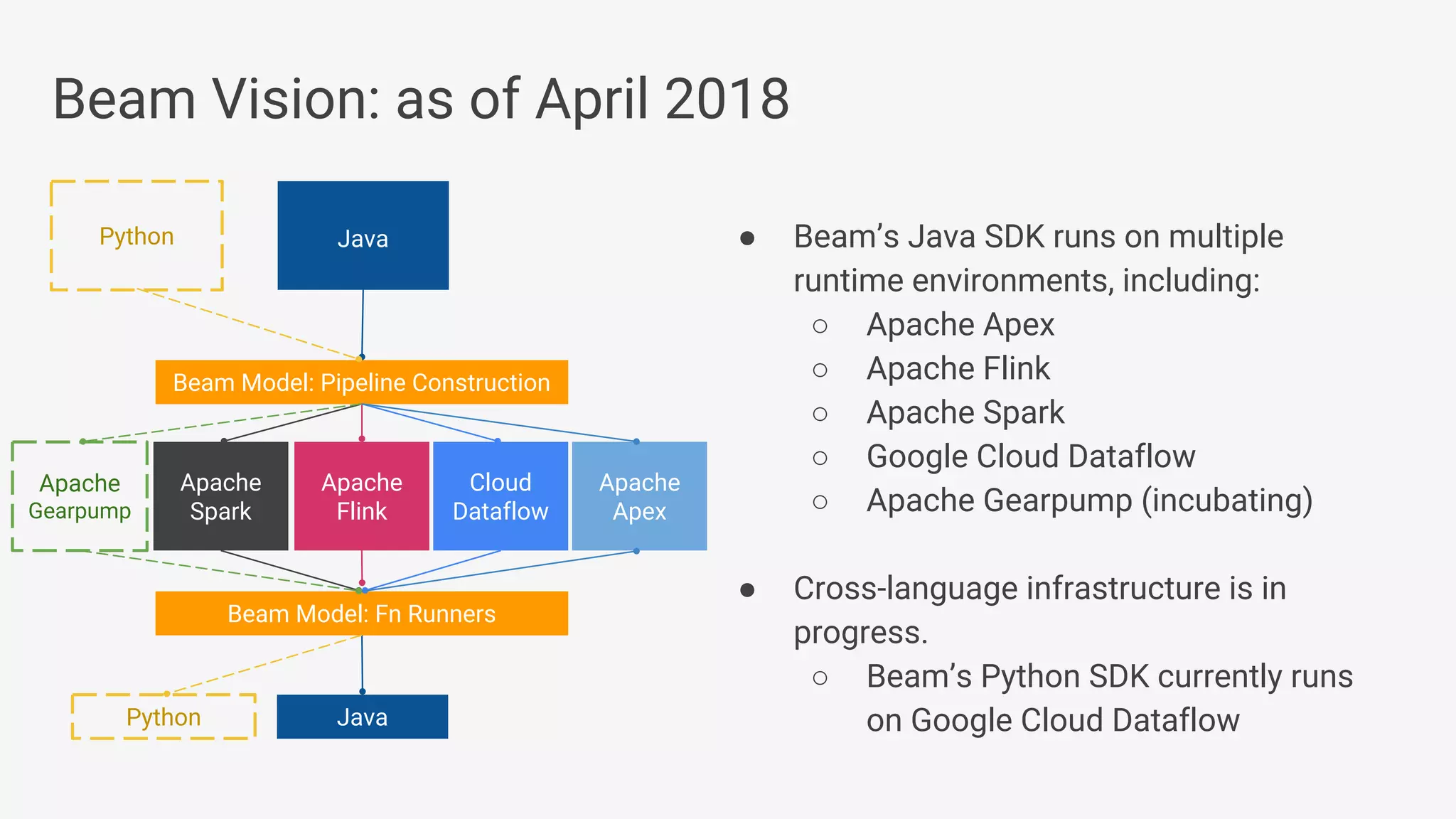1456x819 pixels.
Task: Select the Apache Spark bullet text
Action: pos(965,413)
